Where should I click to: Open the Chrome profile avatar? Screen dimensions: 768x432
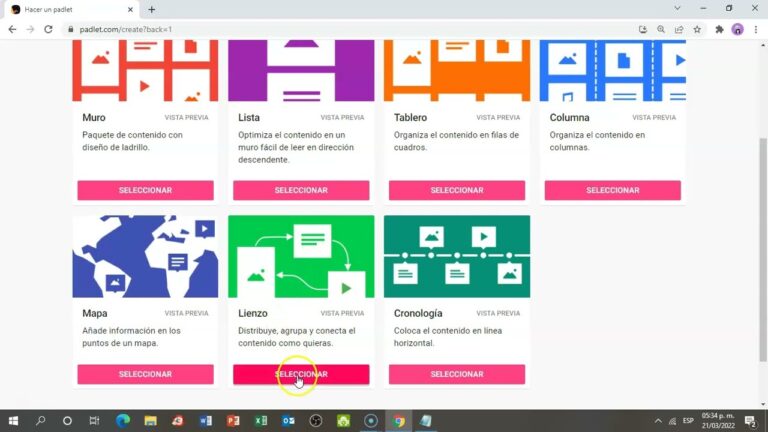click(737, 29)
